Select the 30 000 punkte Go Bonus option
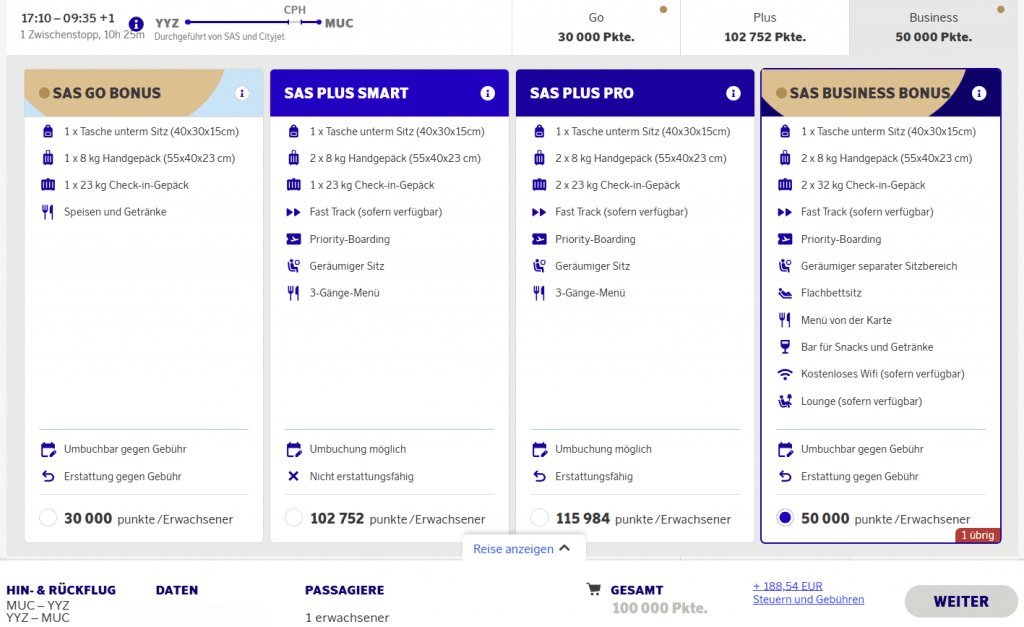This screenshot has width=1024, height=627. pyautogui.click(x=48, y=518)
